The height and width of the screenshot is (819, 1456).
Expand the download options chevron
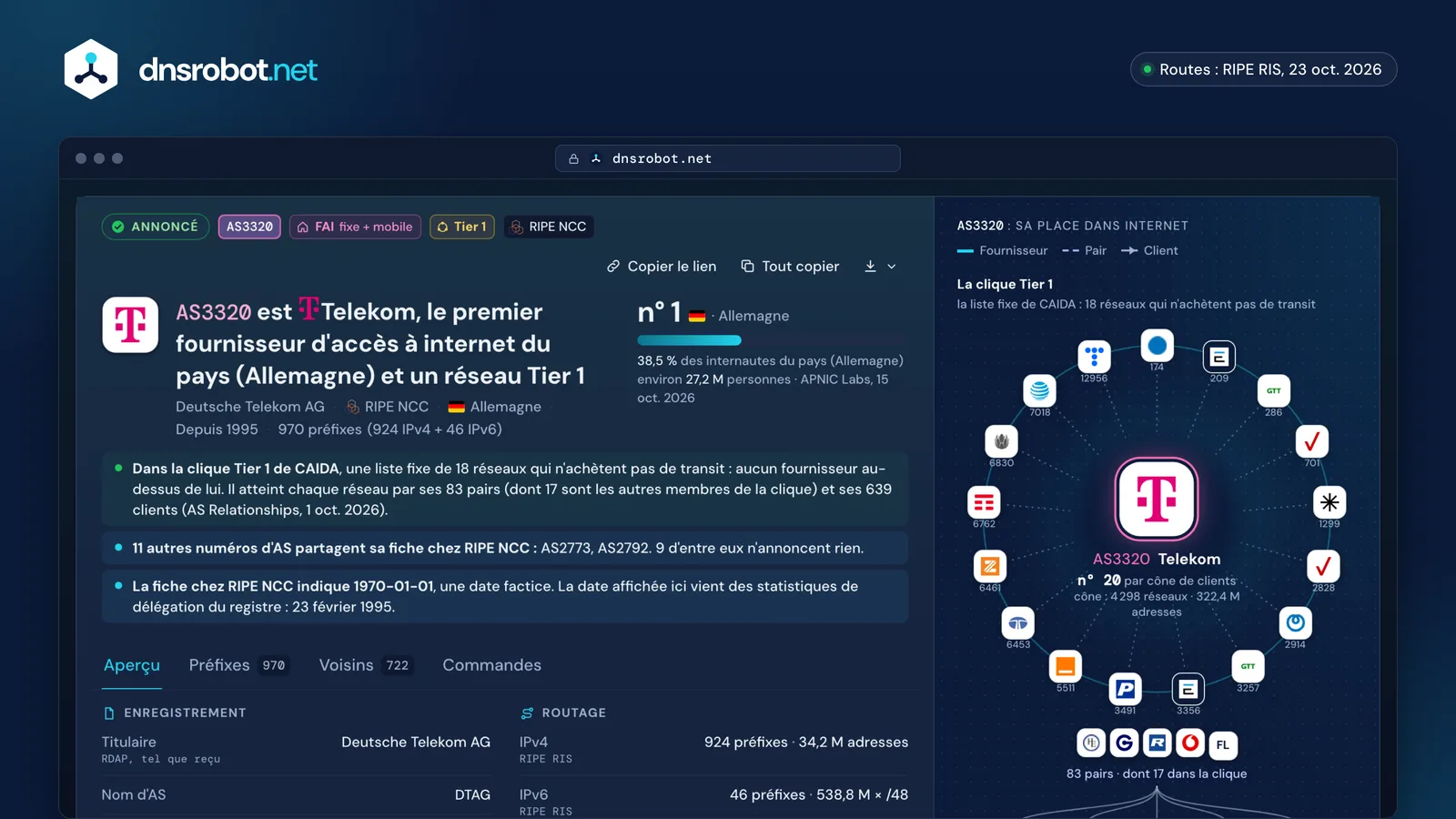pyautogui.click(x=892, y=267)
